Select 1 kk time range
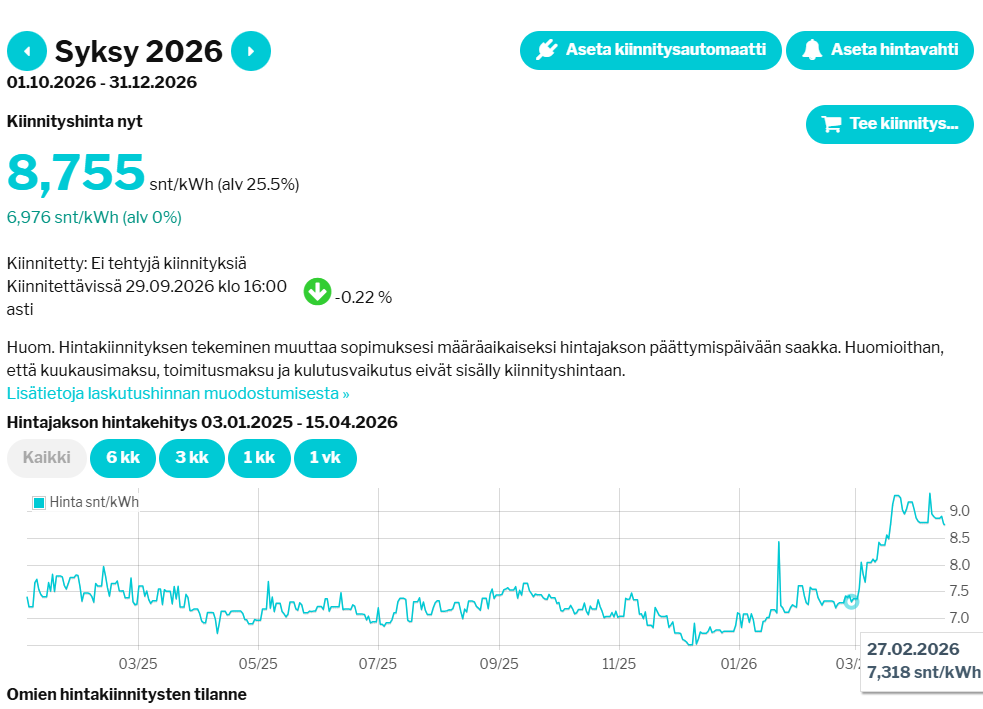The height and width of the screenshot is (709, 983). click(x=257, y=458)
